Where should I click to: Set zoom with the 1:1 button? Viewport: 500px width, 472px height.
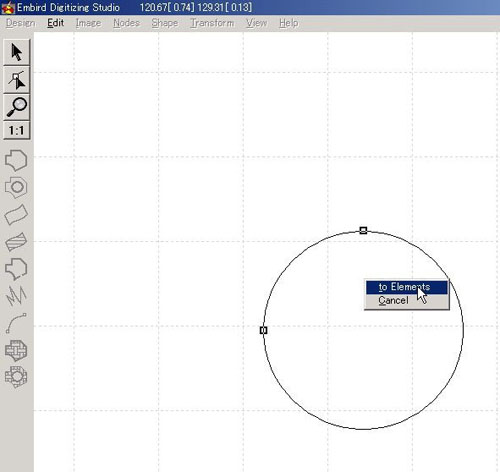(16, 130)
